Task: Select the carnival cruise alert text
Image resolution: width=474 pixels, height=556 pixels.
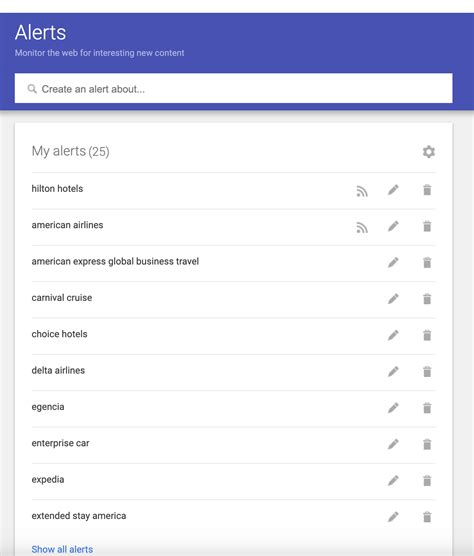Action: [x=62, y=298]
